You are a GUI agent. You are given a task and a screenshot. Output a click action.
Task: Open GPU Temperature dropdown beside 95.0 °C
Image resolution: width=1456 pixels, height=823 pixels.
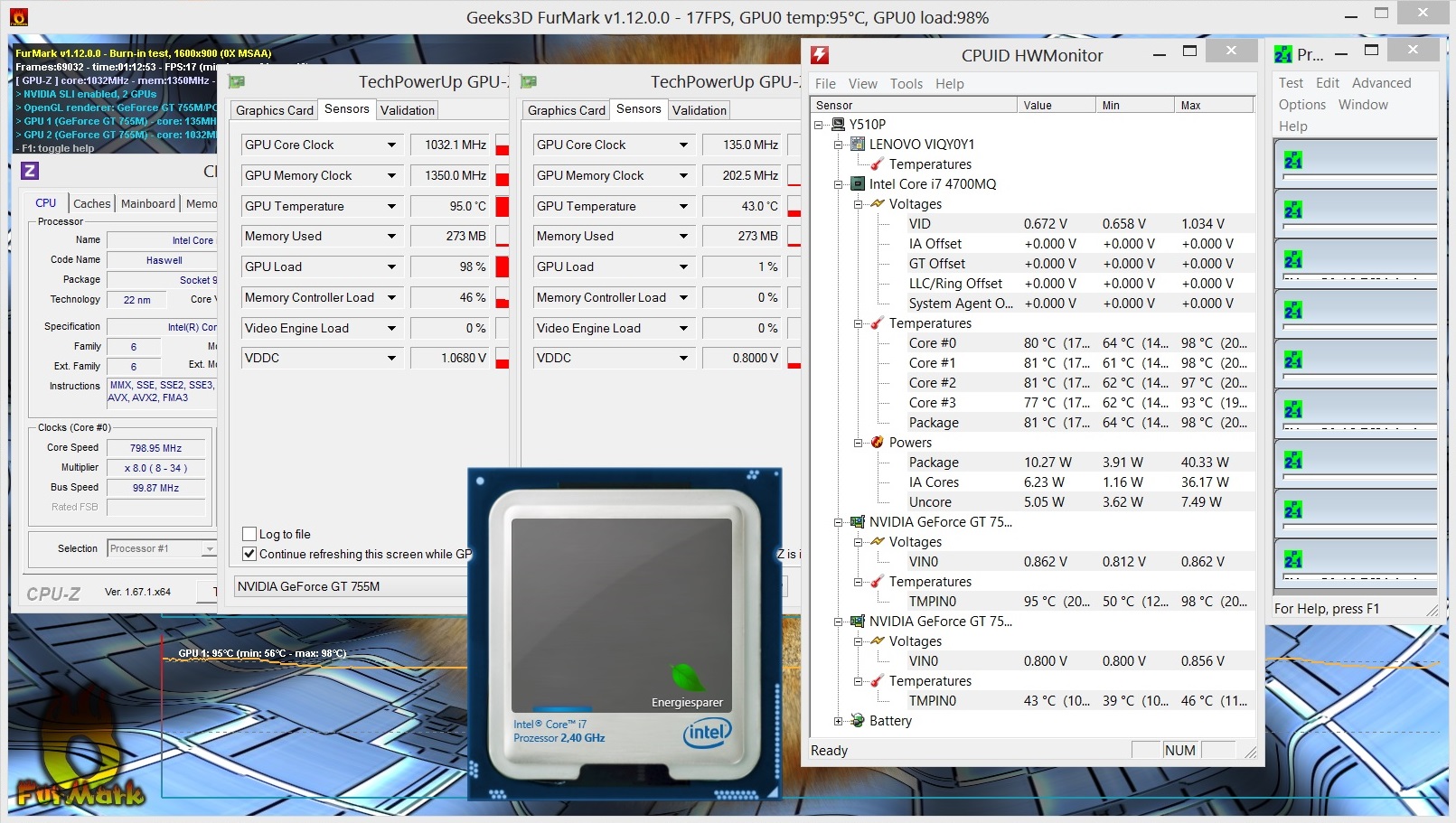click(391, 206)
